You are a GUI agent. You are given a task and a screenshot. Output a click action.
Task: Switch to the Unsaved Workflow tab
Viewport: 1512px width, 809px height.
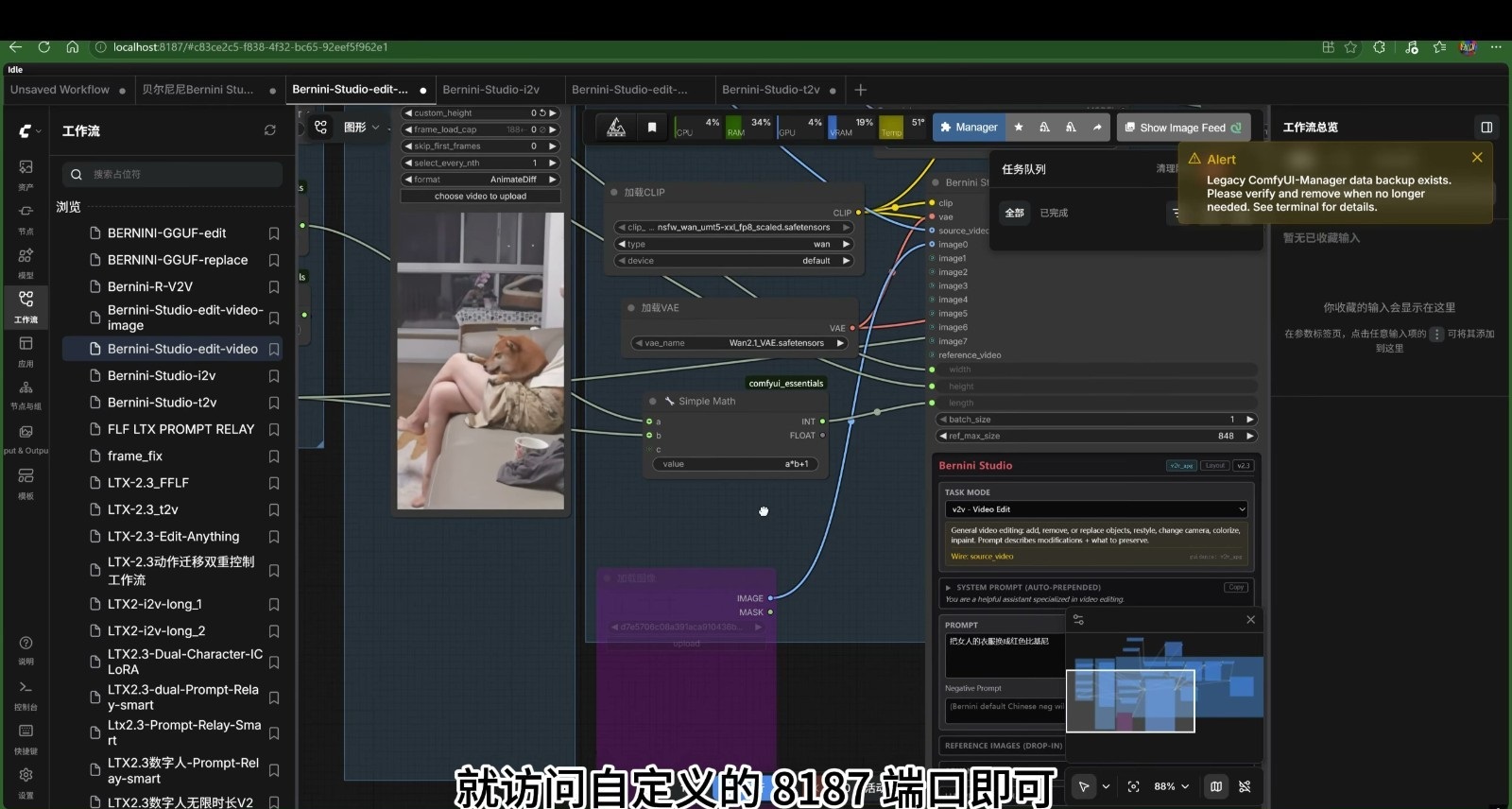pos(60,90)
